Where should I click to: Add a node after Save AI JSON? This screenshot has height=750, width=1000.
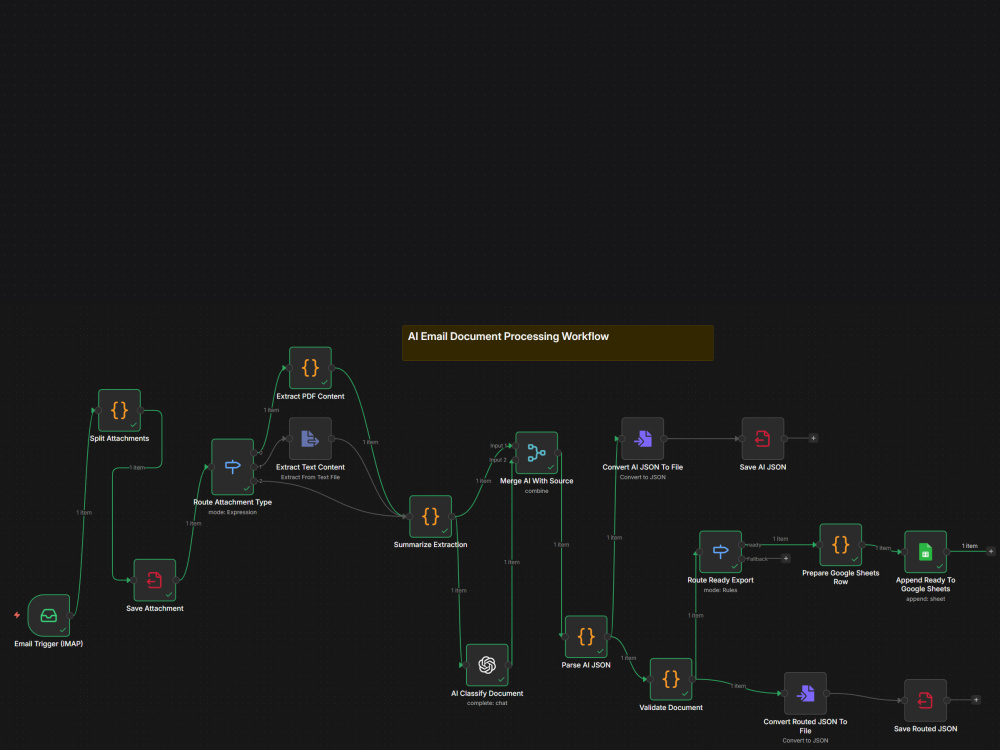813,438
